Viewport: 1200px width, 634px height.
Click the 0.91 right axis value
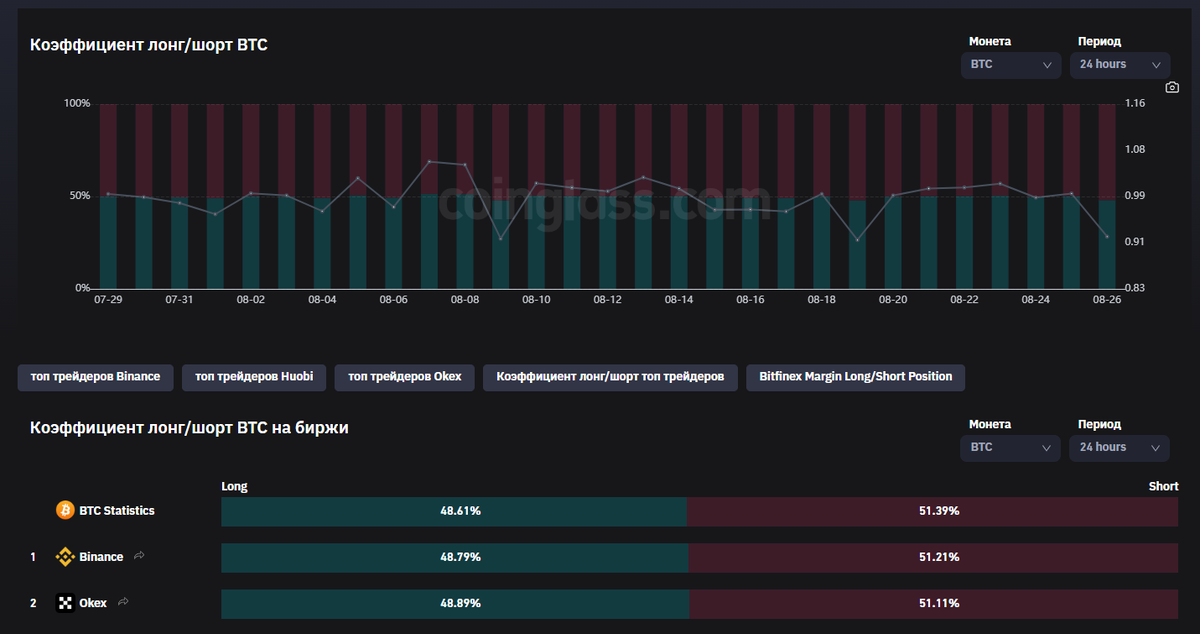[x=1134, y=242]
